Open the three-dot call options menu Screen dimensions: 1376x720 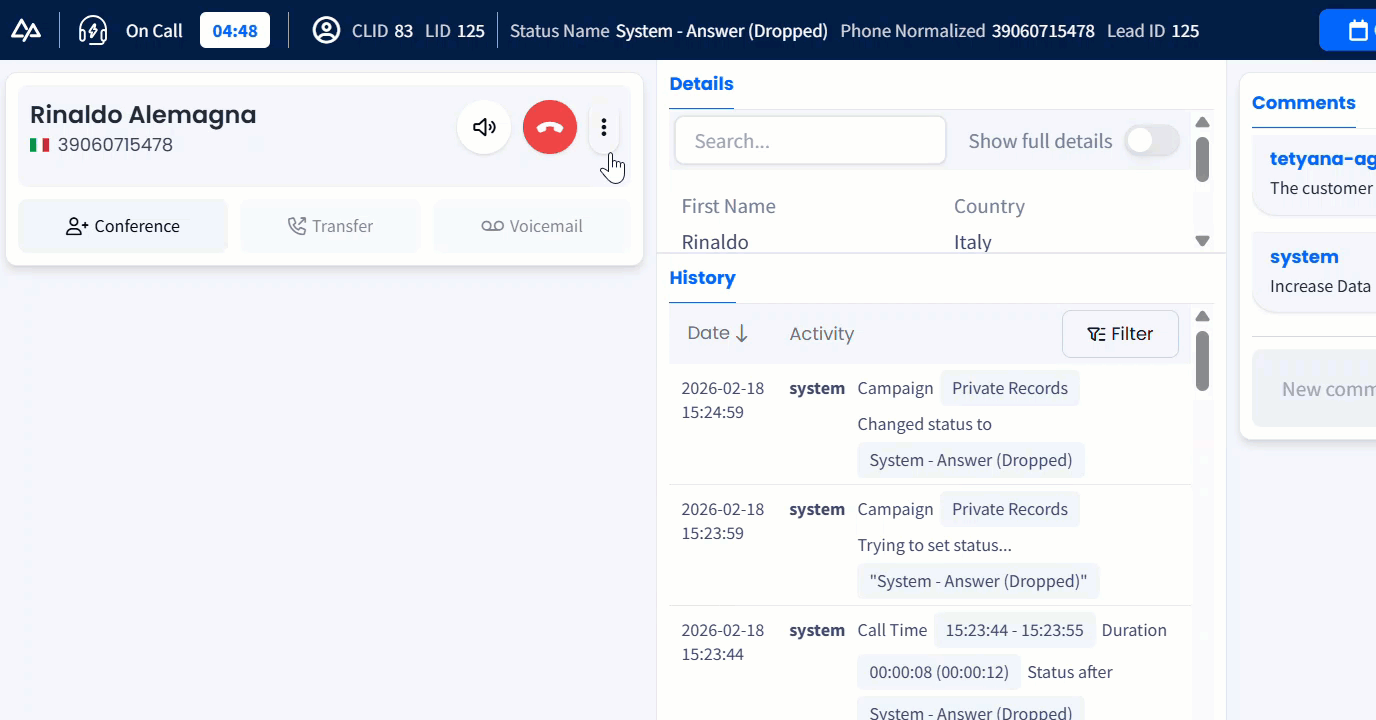pos(604,127)
